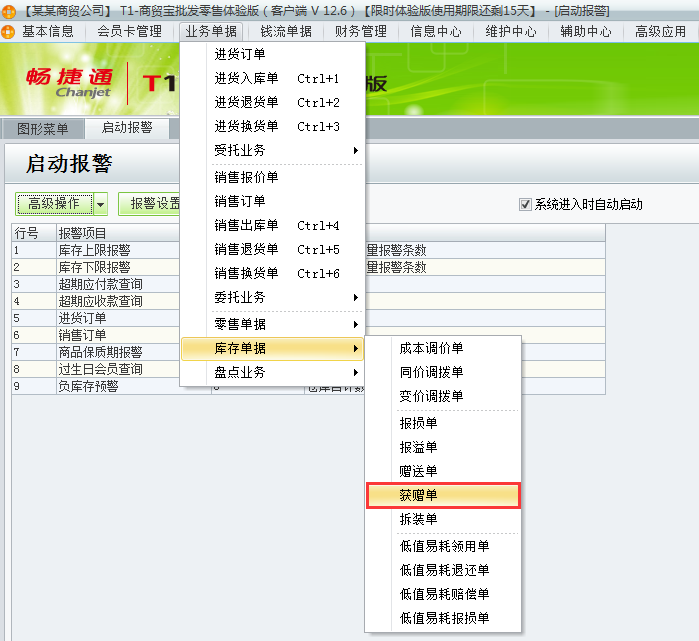This screenshot has height=641, width=699.
Task: Select 销售换货单 menu item
Action: point(273,273)
